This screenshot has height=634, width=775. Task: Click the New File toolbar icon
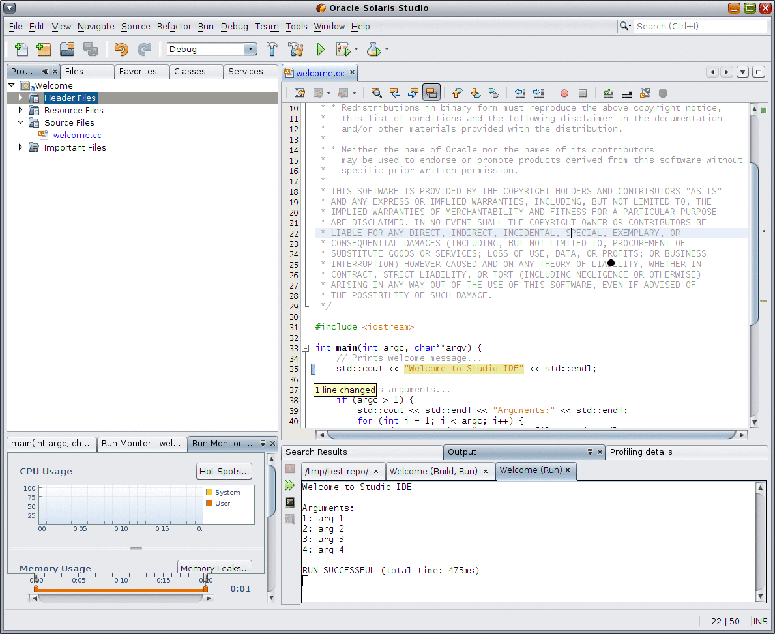pyautogui.click(x=21, y=49)
